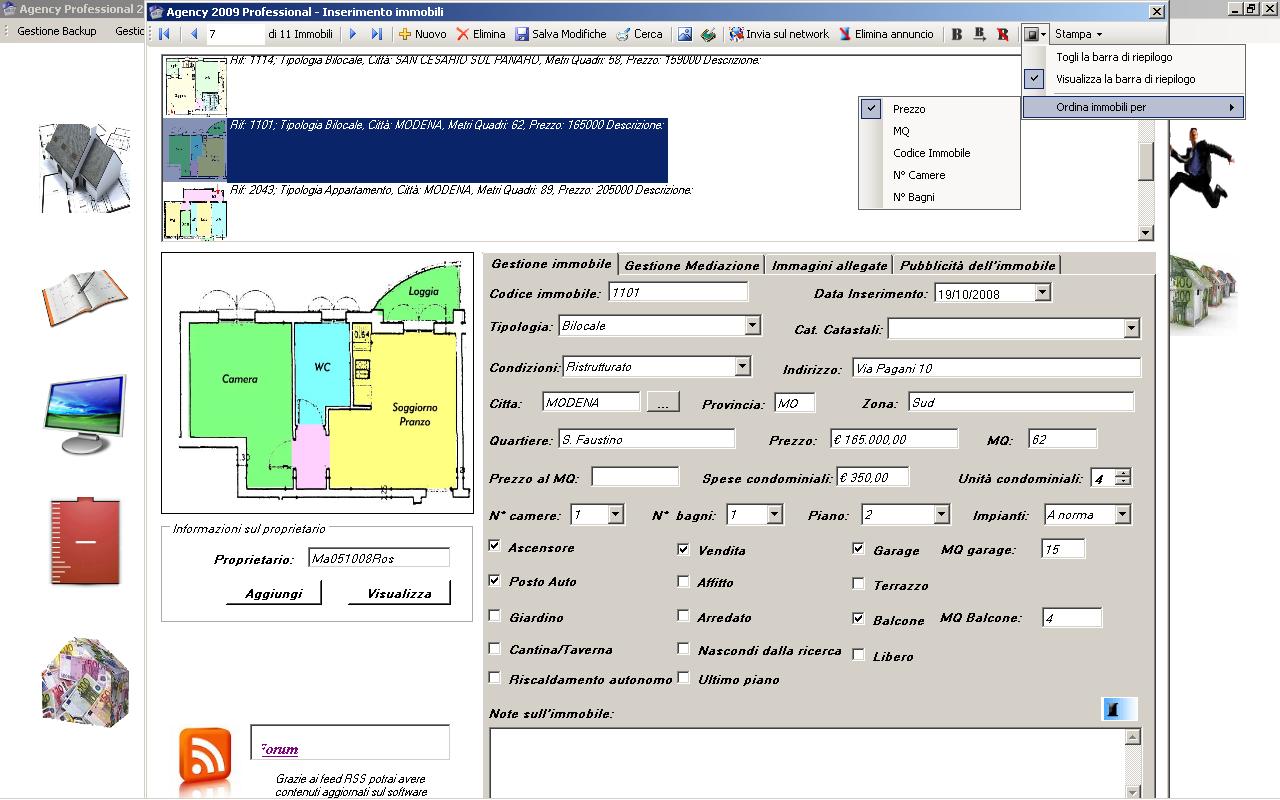The width and height of the screenshot is (1280, 800).
Task: Sort properties by N° Camere
Action: pyautogui.click(x=939, y=175)
